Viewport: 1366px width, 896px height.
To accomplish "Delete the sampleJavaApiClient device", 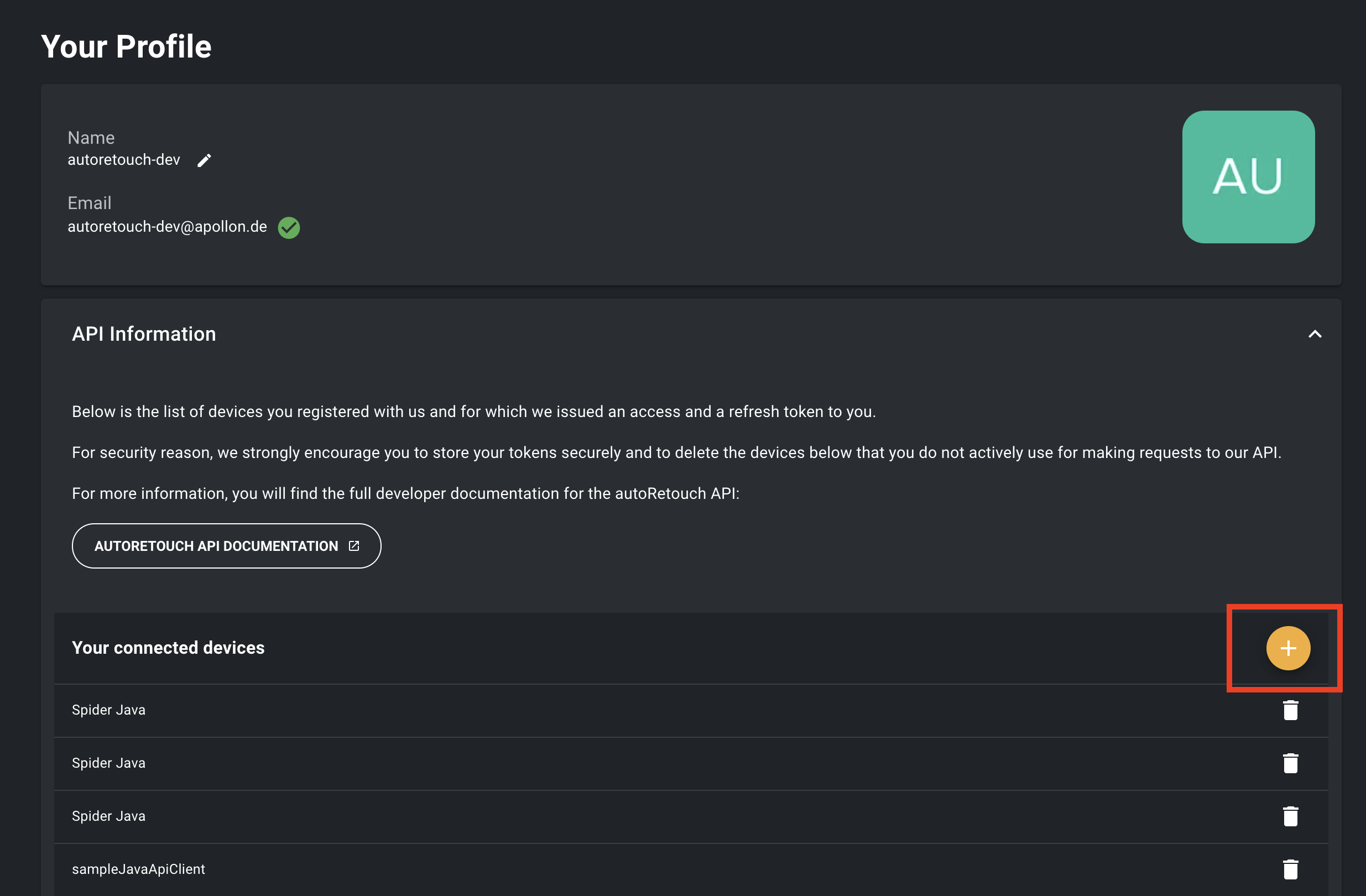I will pos(1290,869).
